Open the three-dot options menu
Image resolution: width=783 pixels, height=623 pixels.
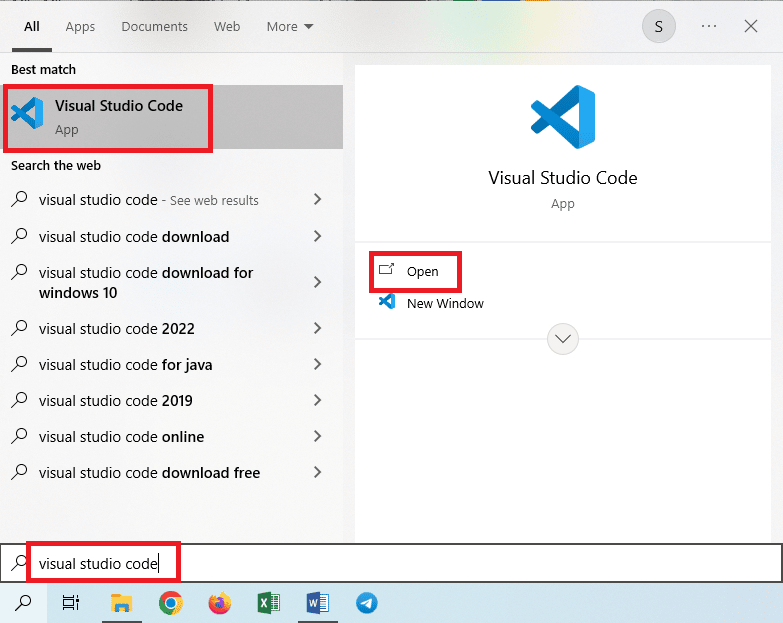click(709, 26)
